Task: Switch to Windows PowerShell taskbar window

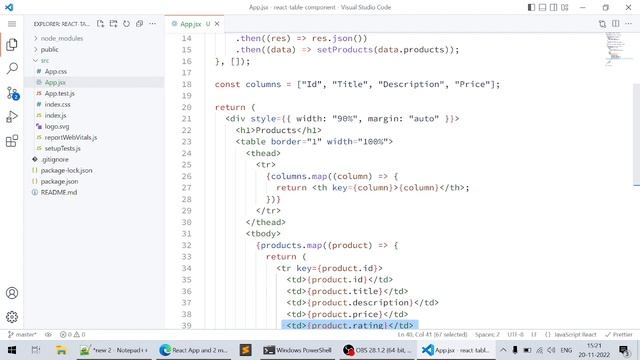Action: [297, 350]
